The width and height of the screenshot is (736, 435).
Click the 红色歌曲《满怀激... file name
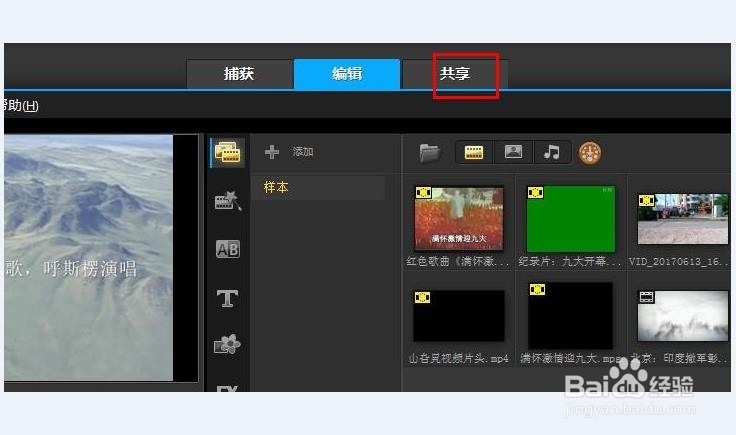[x=458, y=262]
